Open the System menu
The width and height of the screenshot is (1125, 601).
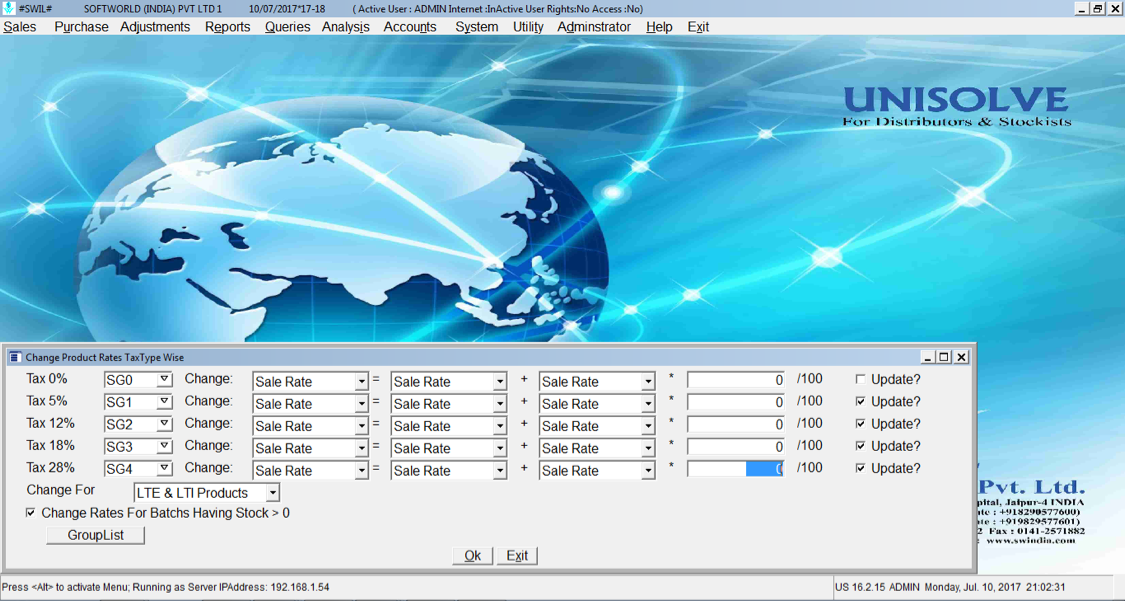[x=476, y=27]
